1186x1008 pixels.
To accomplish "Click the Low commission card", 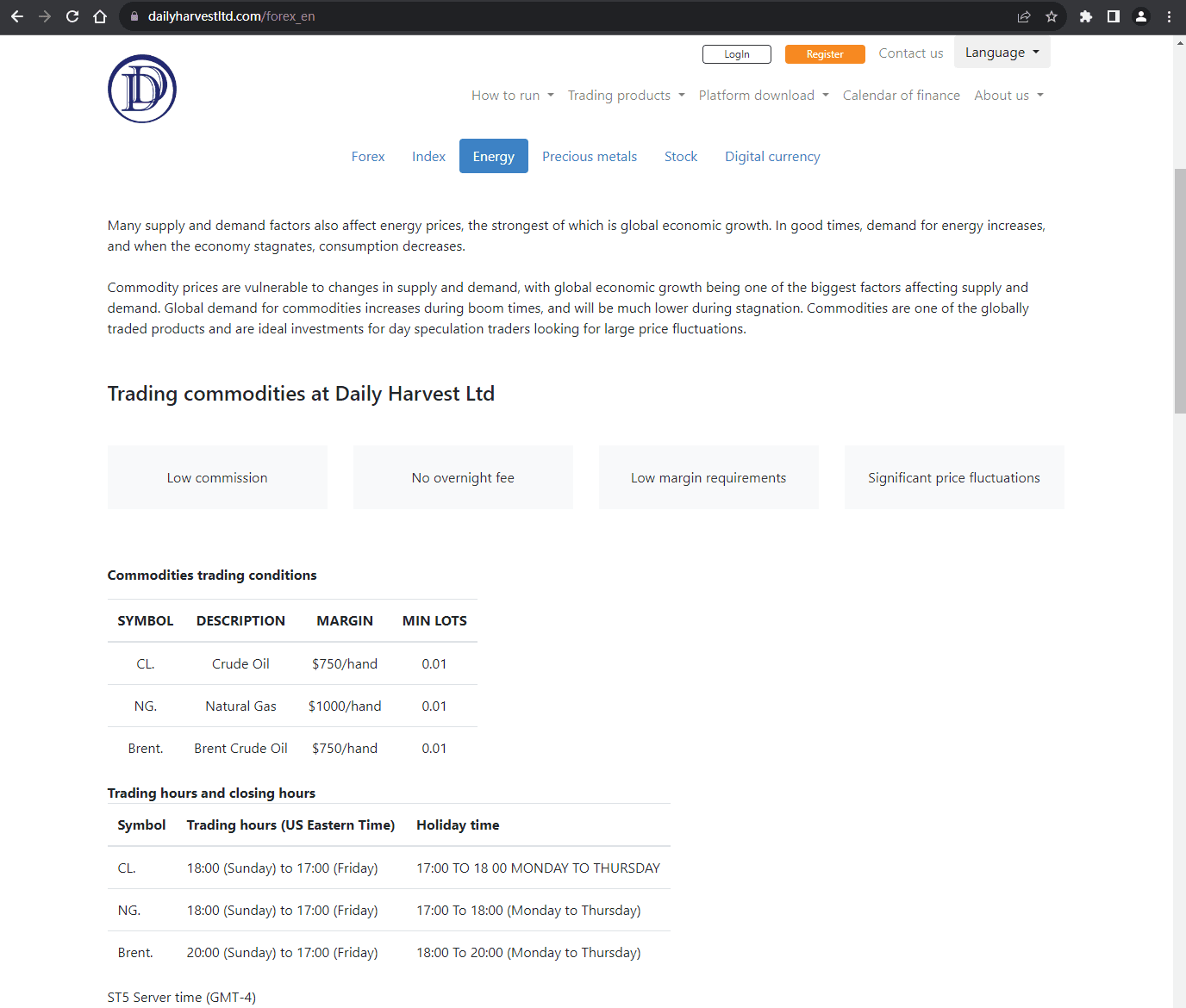I will (x=217, y=477).
